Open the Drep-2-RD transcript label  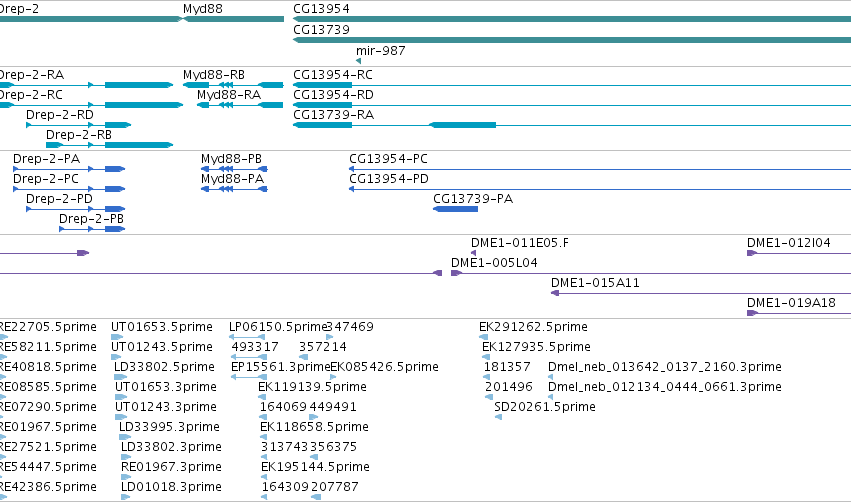click(60, 115)
